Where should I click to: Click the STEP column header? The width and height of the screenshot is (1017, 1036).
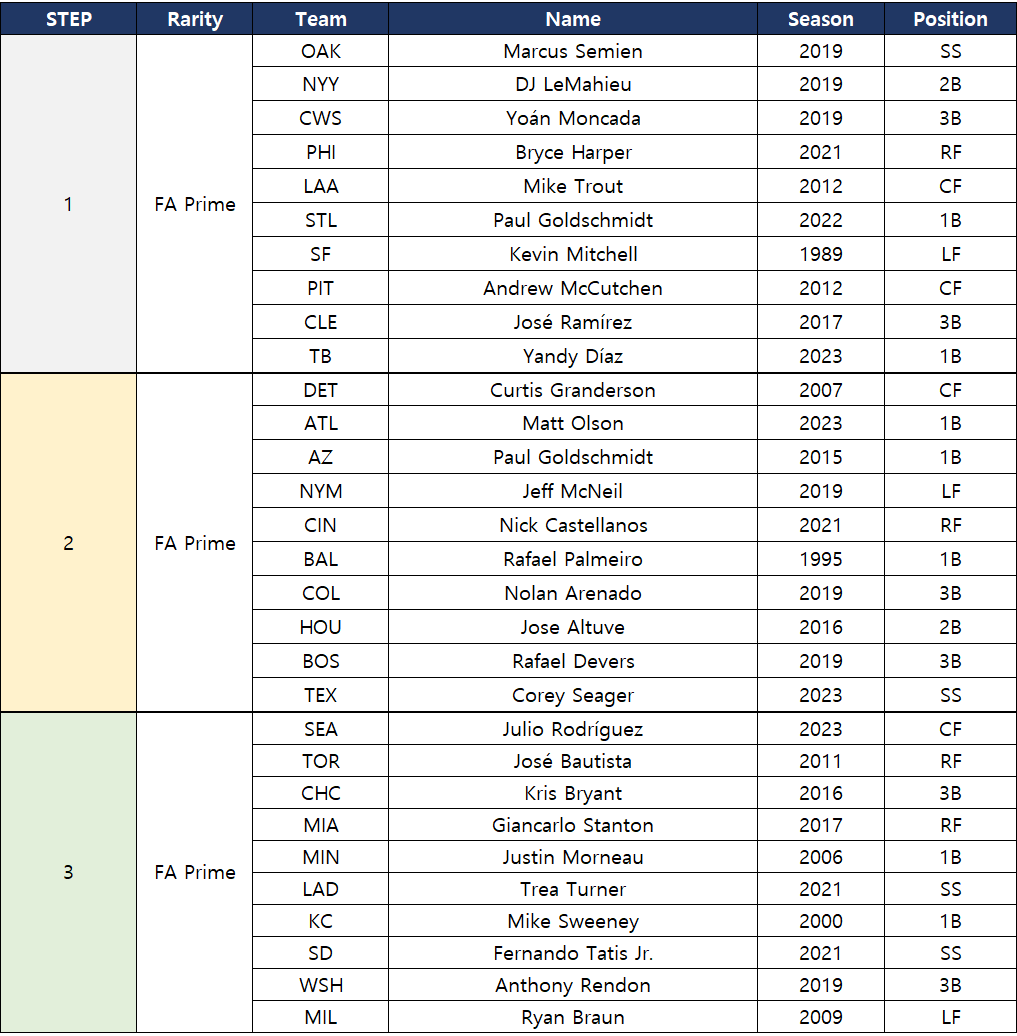[x=68, y=19]
